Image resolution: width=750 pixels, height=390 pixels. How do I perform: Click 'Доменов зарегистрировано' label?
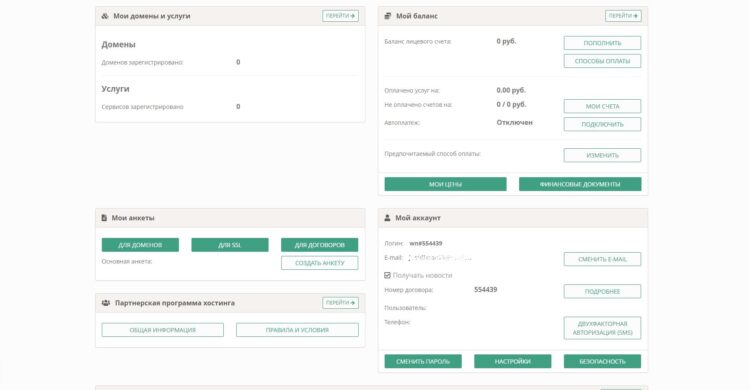click(x=142, y=62)
